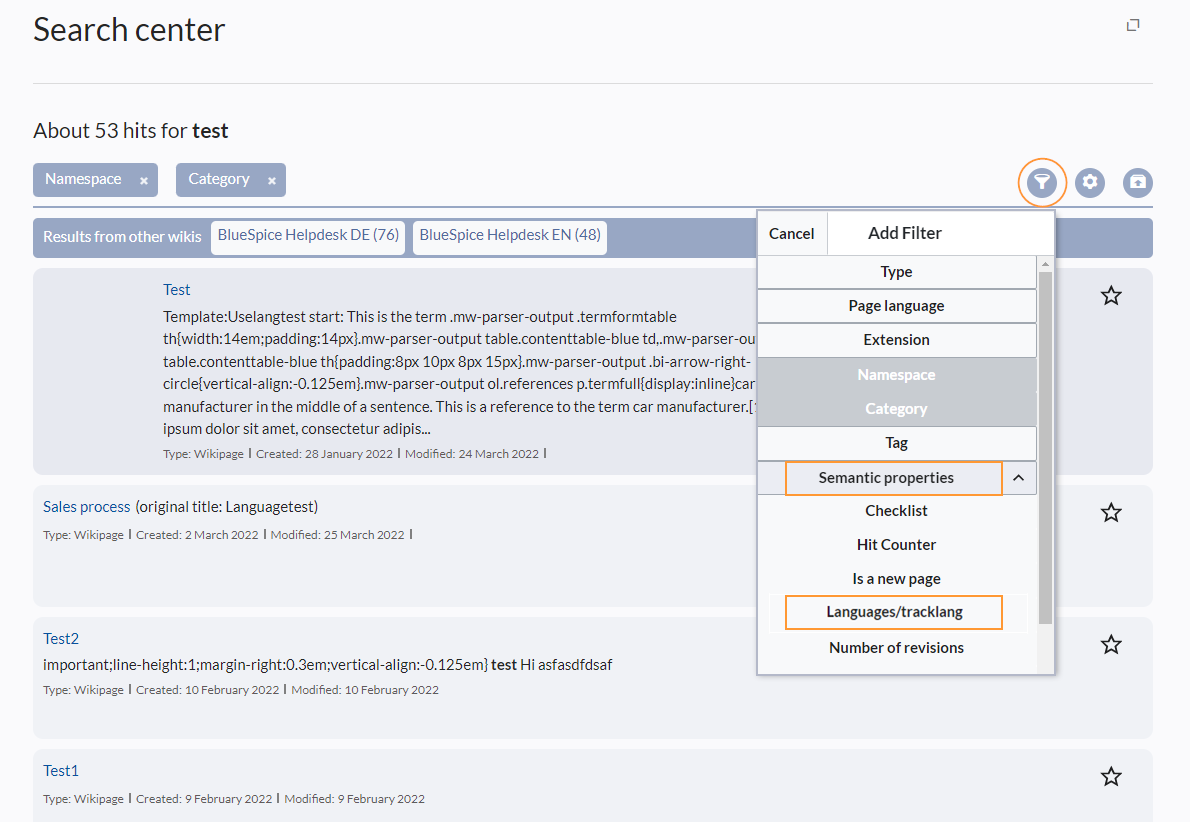Open the Test2 result link
This screenshot has width=1190, height=822.
pyautogui.click(x=61, y=639)
